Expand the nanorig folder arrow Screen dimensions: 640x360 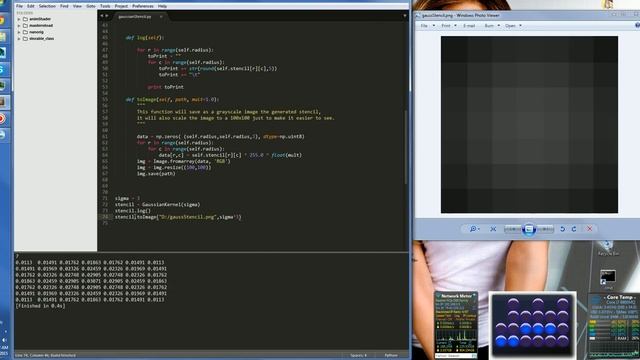pos(19,32)
